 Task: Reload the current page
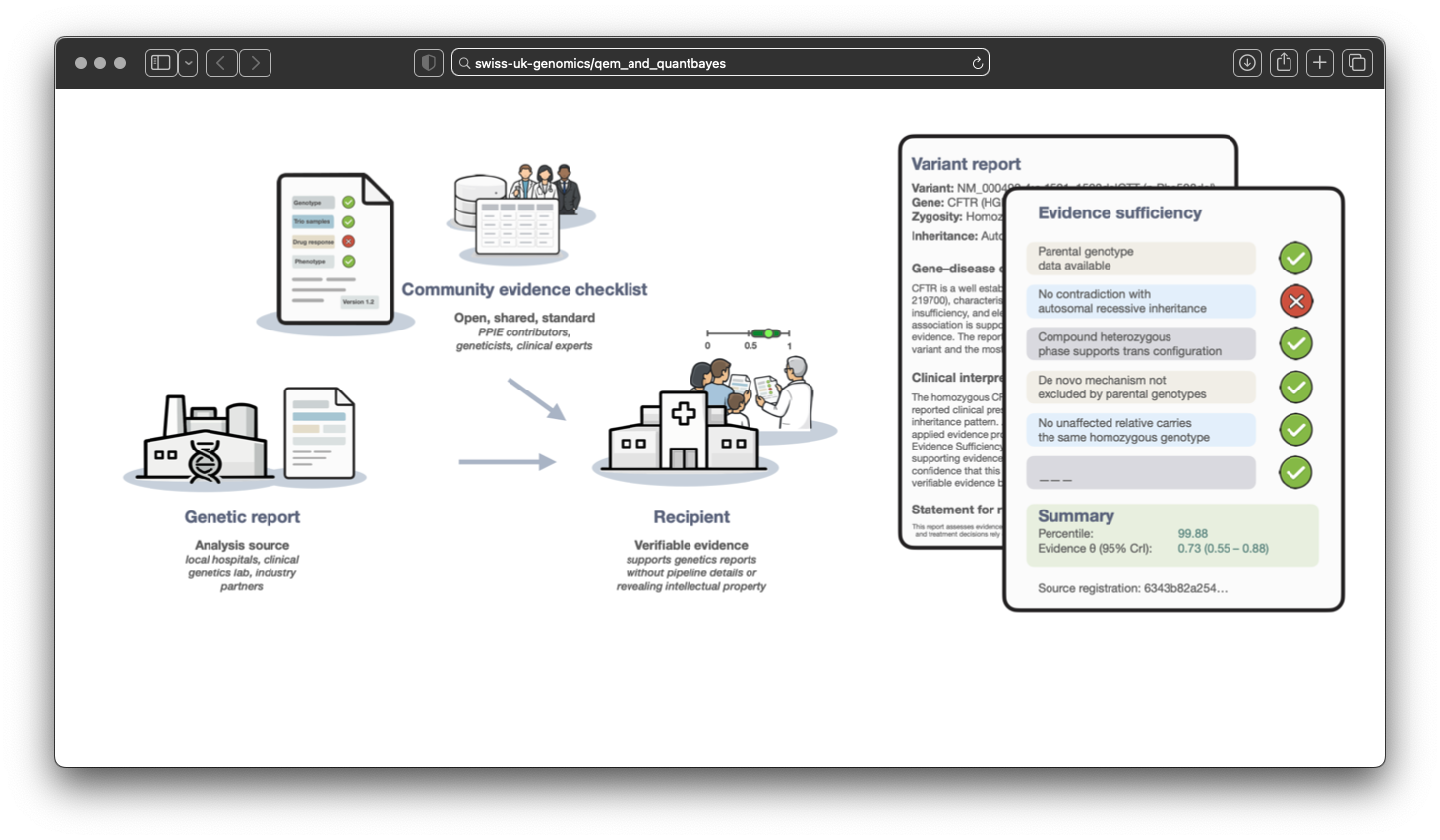977,63
